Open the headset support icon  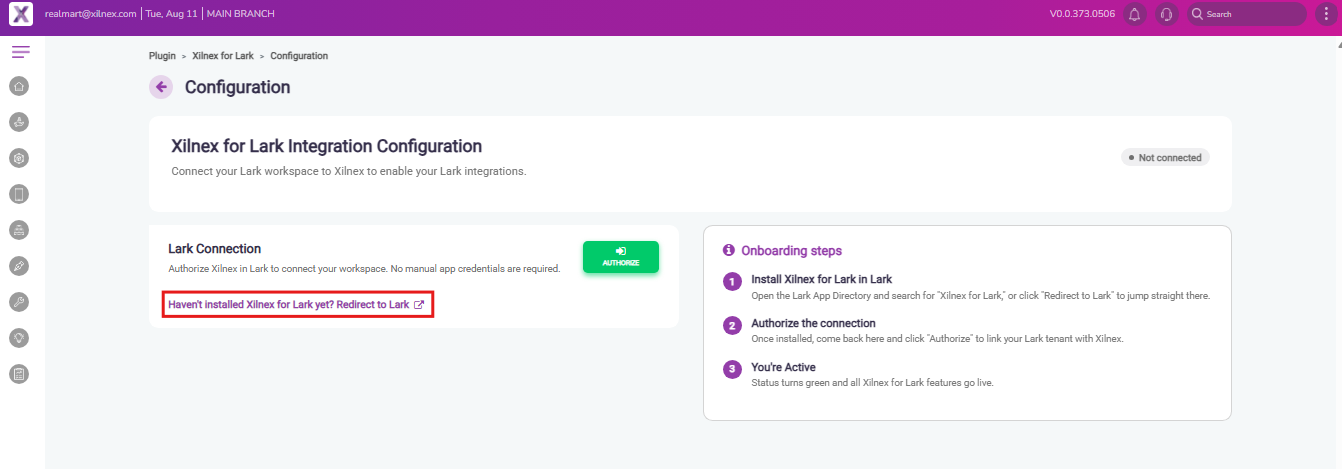pyautogui.click(x=1166, y=14)
